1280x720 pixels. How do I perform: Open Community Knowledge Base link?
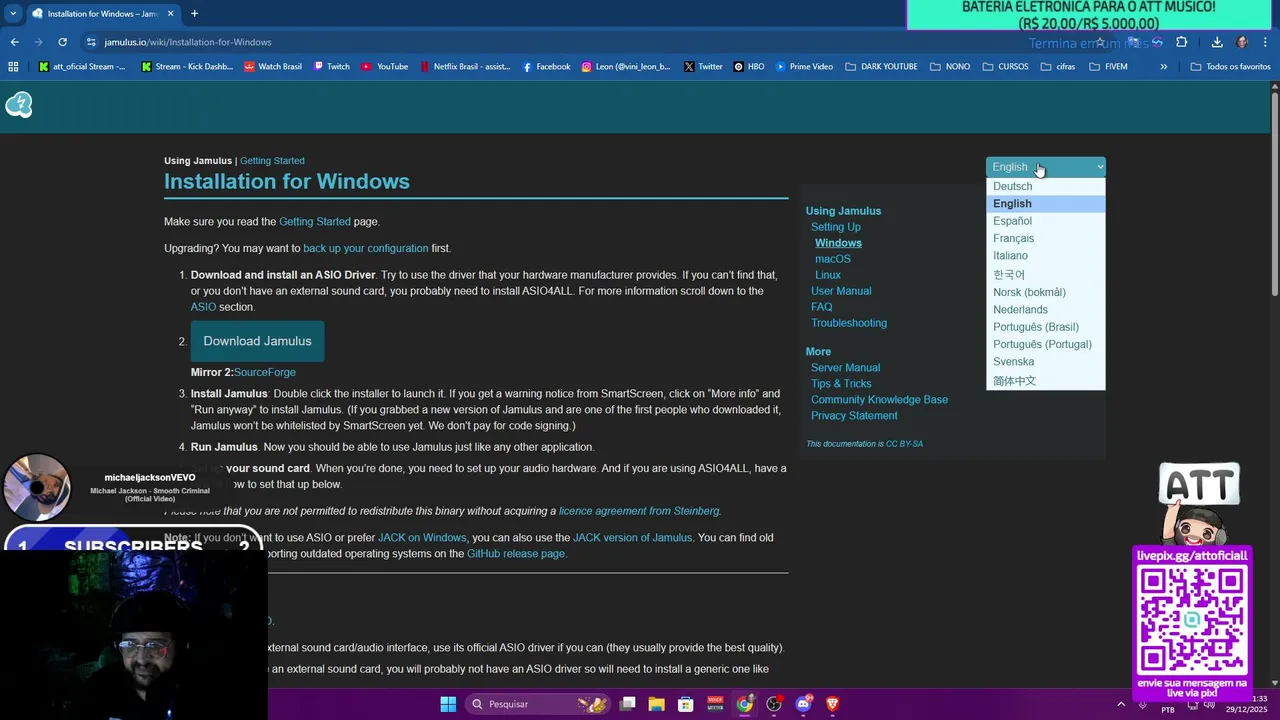(x=879, y=400)
